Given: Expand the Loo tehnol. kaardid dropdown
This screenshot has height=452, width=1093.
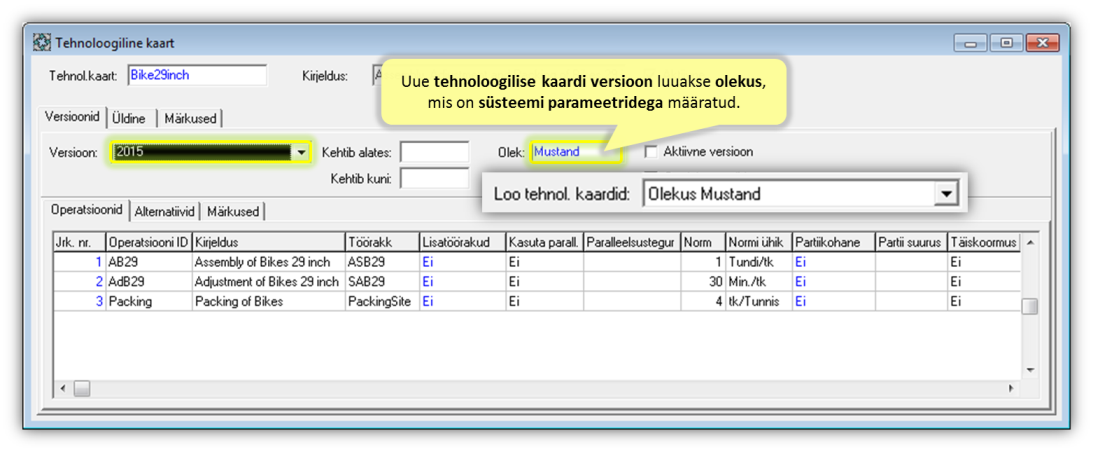Looking at the screenshot, I should [945, 194].
